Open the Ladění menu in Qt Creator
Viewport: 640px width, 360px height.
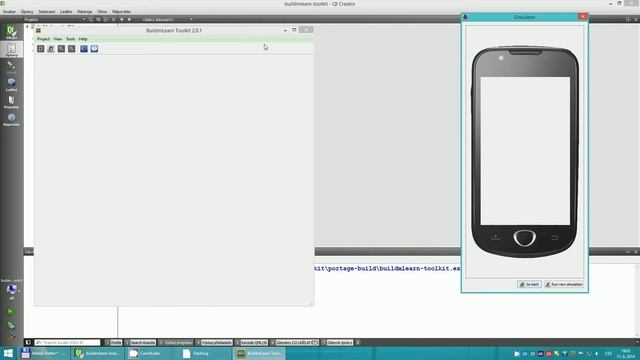[x=66, y=11]
